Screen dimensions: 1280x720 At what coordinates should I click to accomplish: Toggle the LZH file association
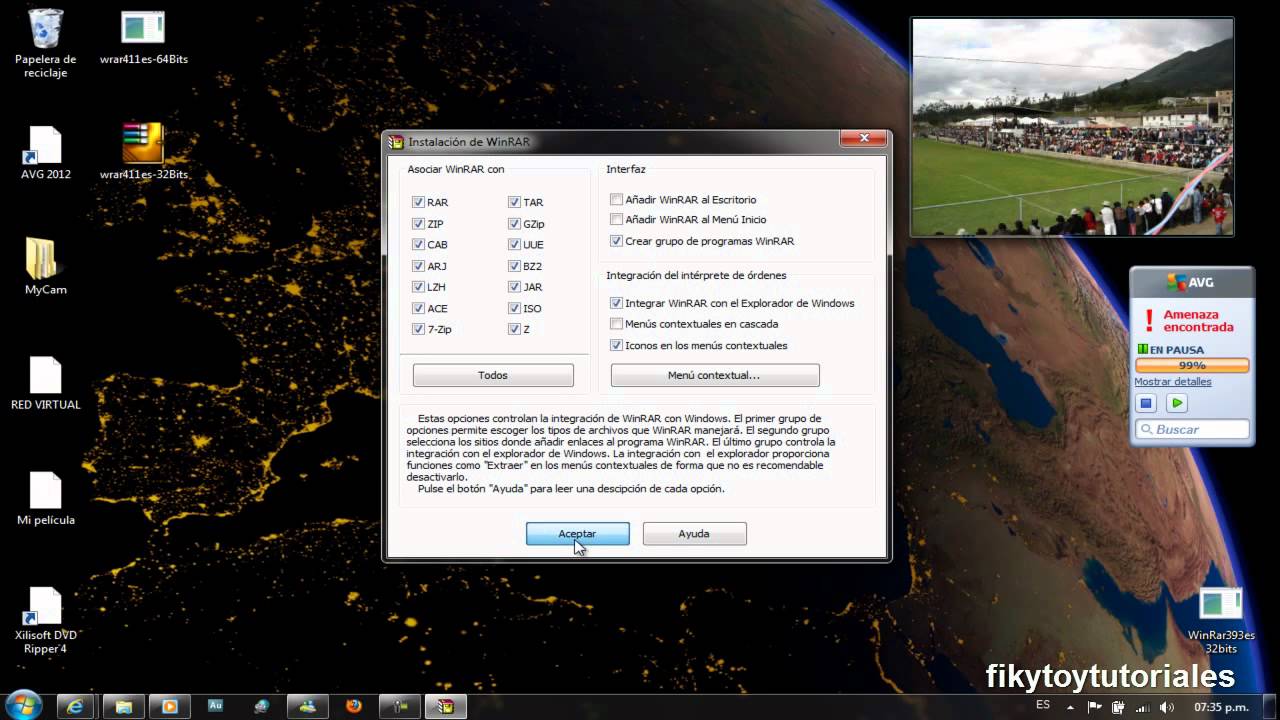418,287
